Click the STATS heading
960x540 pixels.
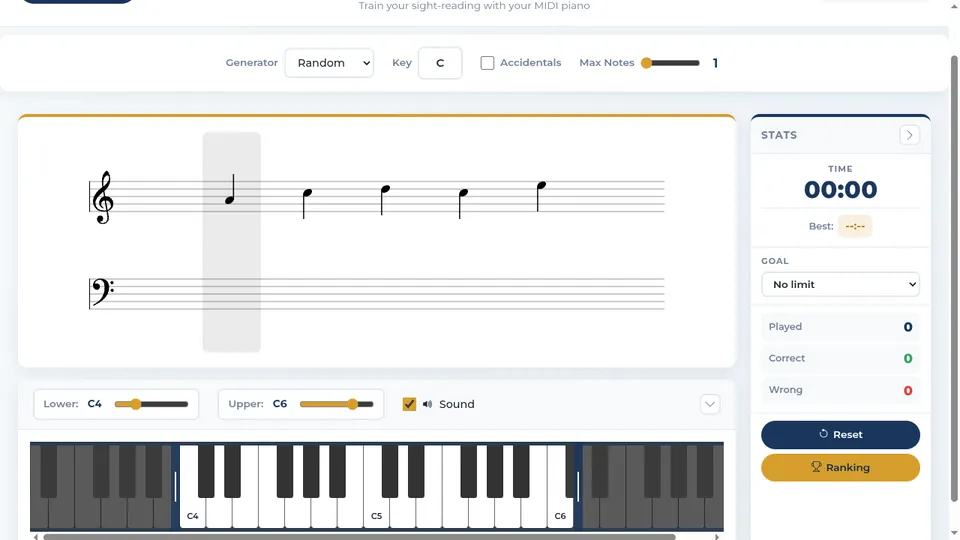point(779,135)
